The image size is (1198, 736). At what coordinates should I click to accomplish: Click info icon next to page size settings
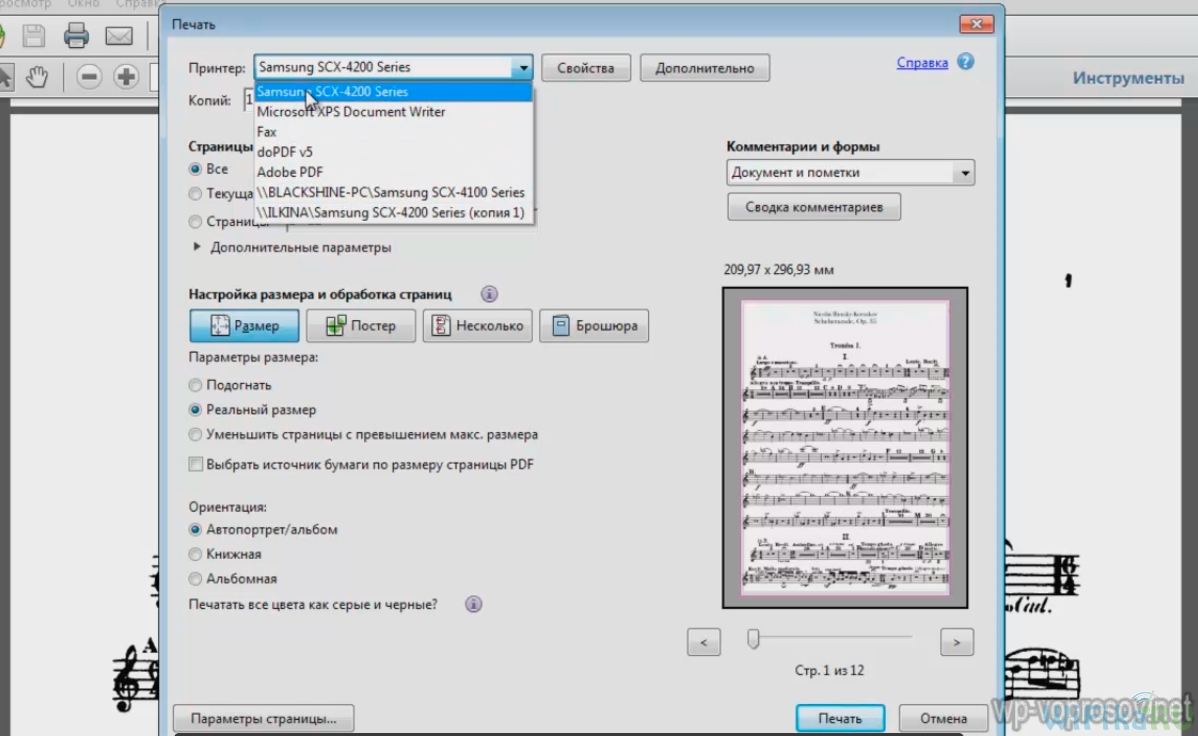tap(489, 294)
